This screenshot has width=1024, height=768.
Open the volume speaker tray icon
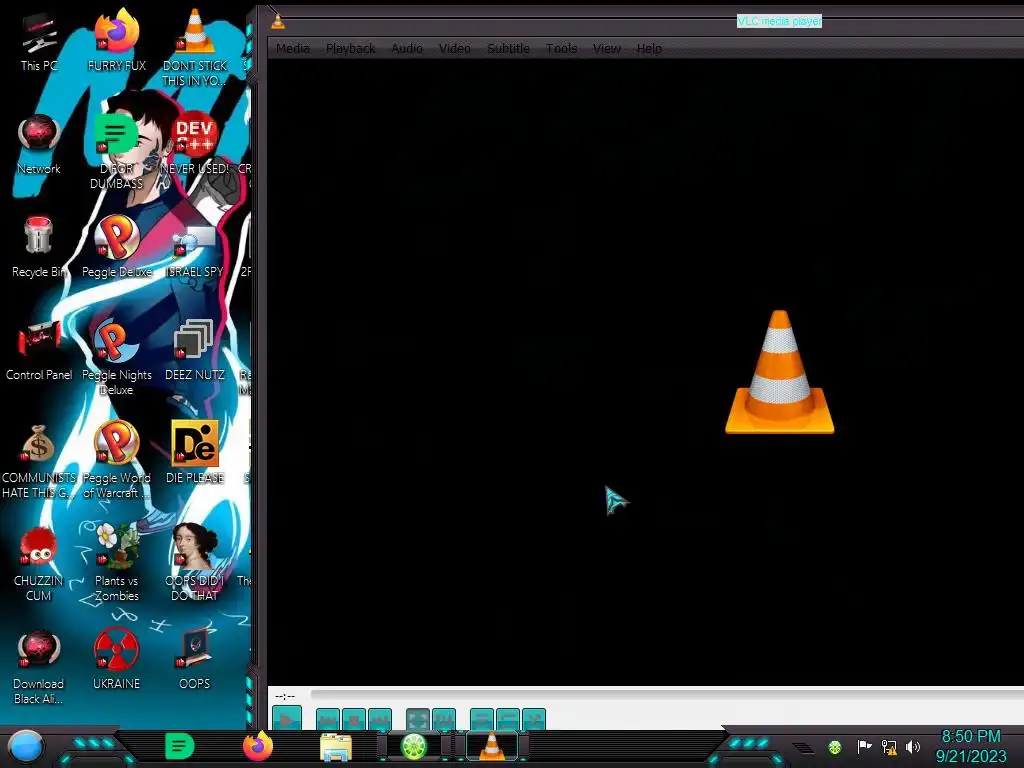point(913,746)
